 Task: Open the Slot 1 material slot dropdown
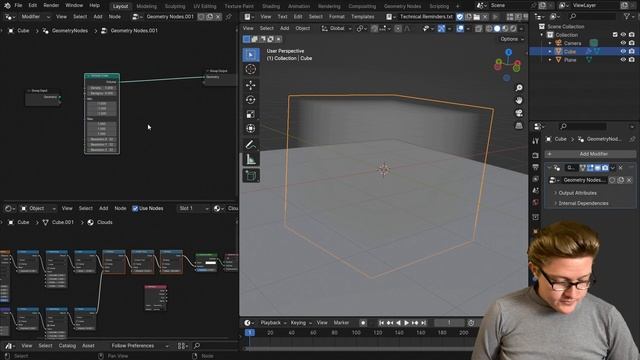[x=193, y=209]
